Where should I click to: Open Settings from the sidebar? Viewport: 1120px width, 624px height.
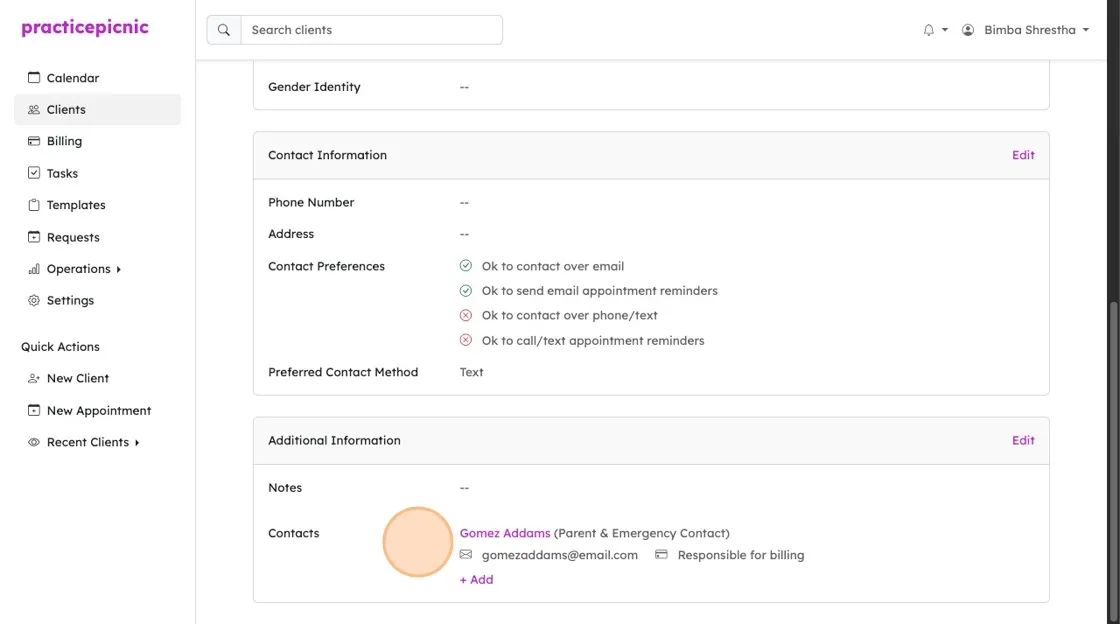[x=70, y=301]
